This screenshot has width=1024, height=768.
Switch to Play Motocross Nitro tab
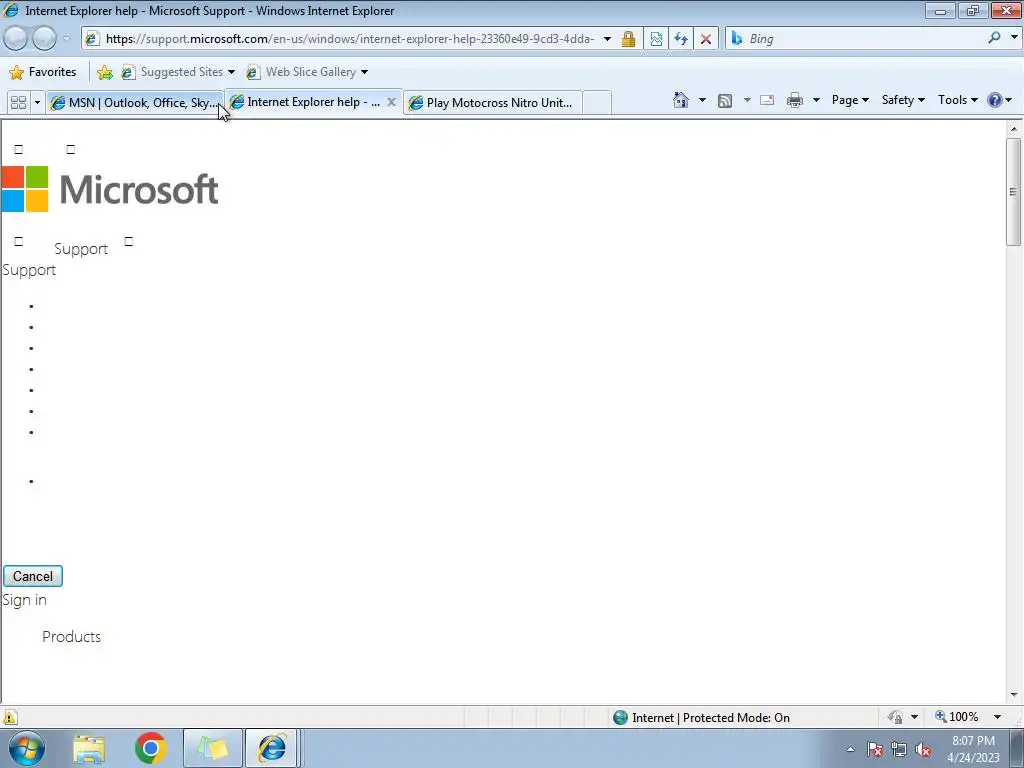(x=492, y=103)
